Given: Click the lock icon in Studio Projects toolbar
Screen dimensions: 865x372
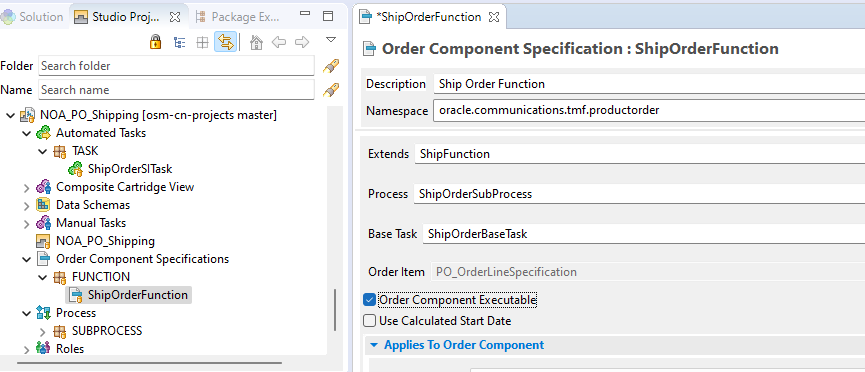Looking at the screenshot, I should pos(156,42).
